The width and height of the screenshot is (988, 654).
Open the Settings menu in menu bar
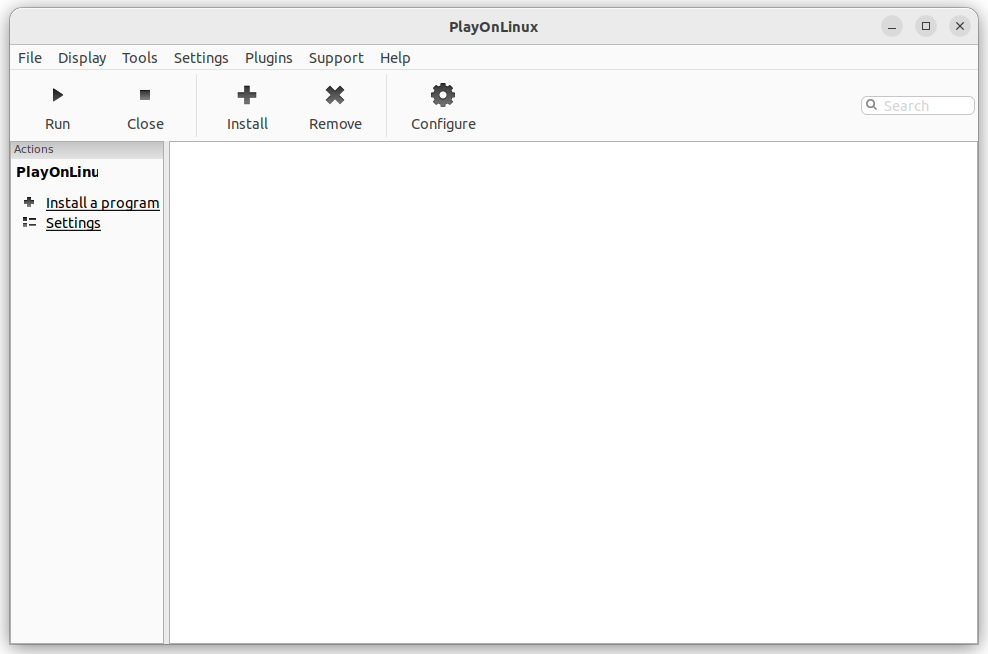(x=201, y=58)
